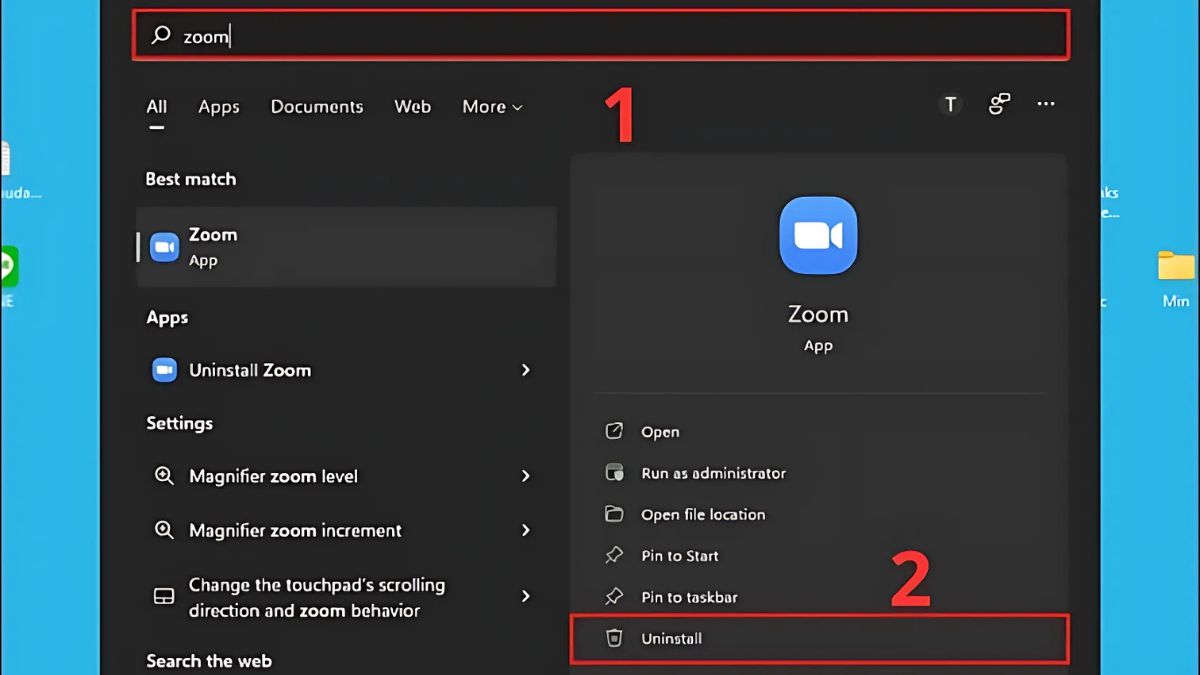Click the Pin to Start pin icon
This screenshot has width=1200, height=675.
point(614,555)
